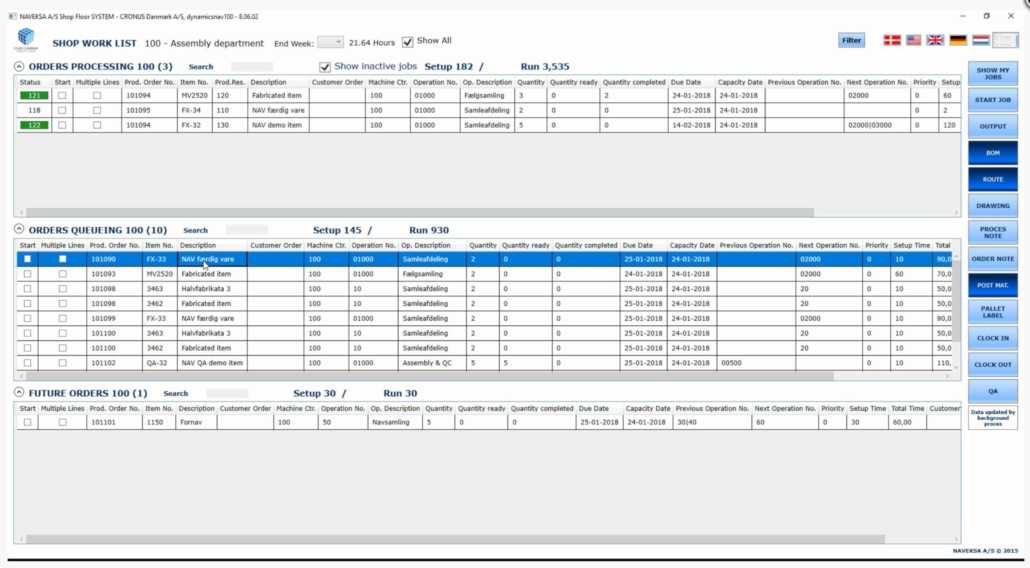This screenshot has height=568, width=1030.
Task: Sort Orders Processing by Status column header
Action: (x=30, y=82)
